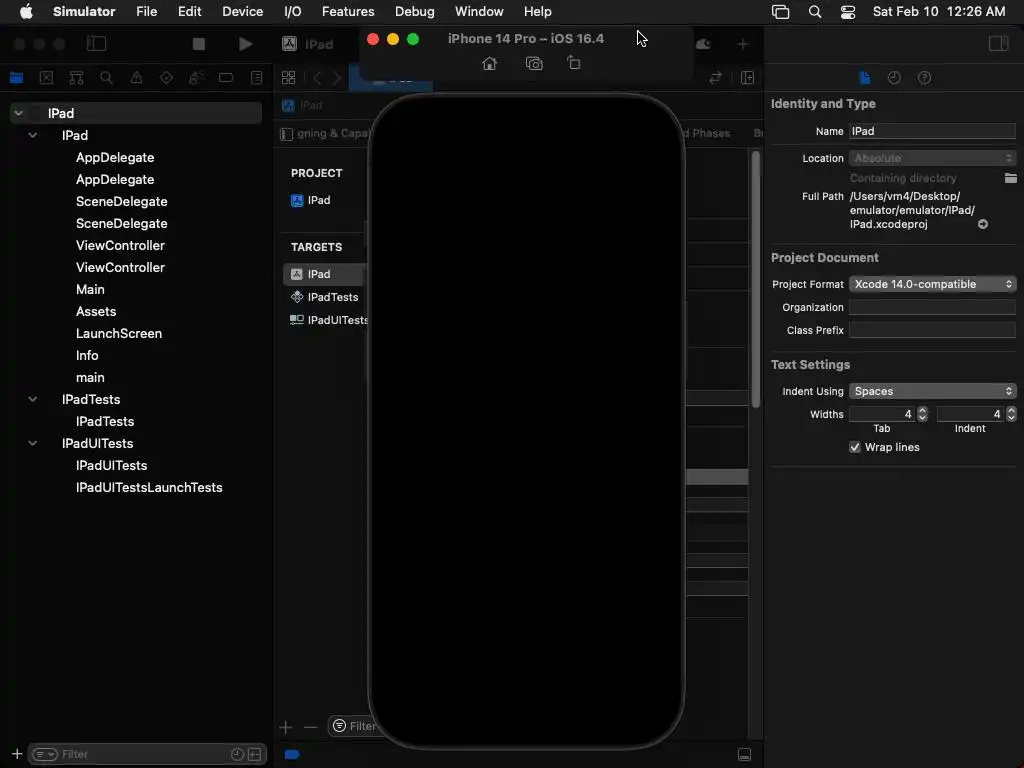Go back with editor left chevron

pyautogui.click(x=317, y=78)
